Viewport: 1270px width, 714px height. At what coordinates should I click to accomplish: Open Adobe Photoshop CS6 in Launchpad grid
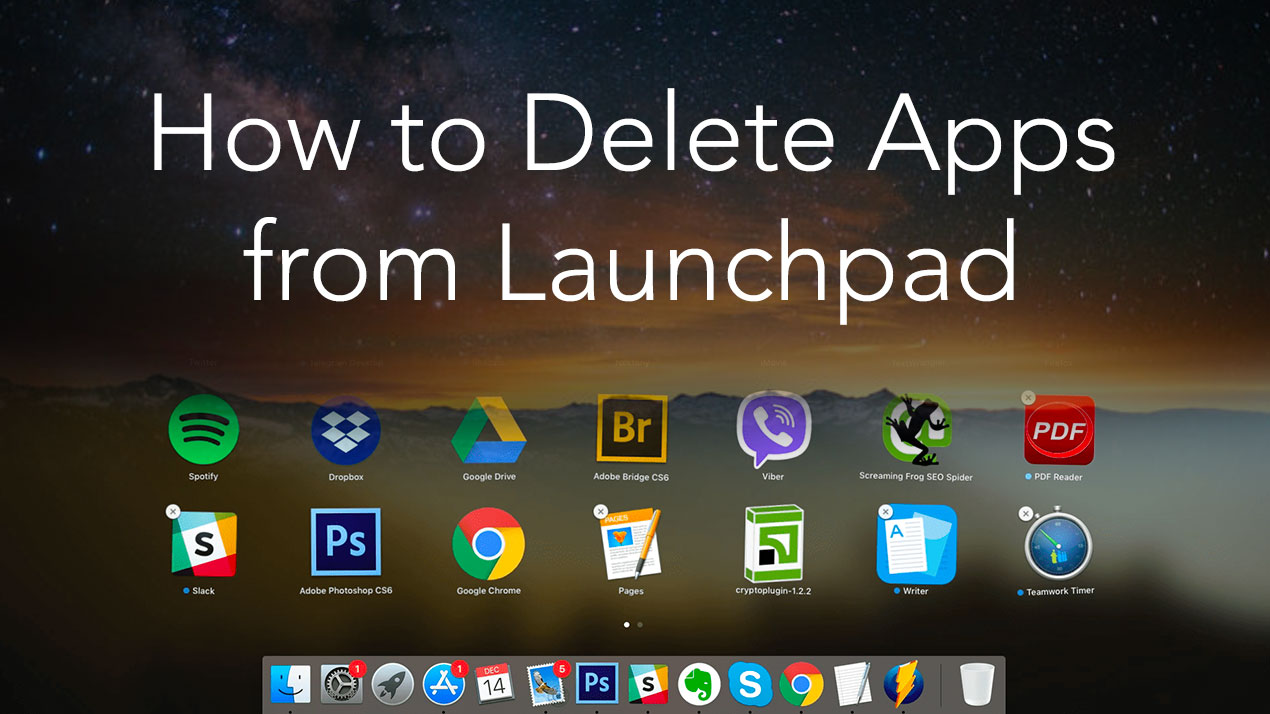(346, 545)
